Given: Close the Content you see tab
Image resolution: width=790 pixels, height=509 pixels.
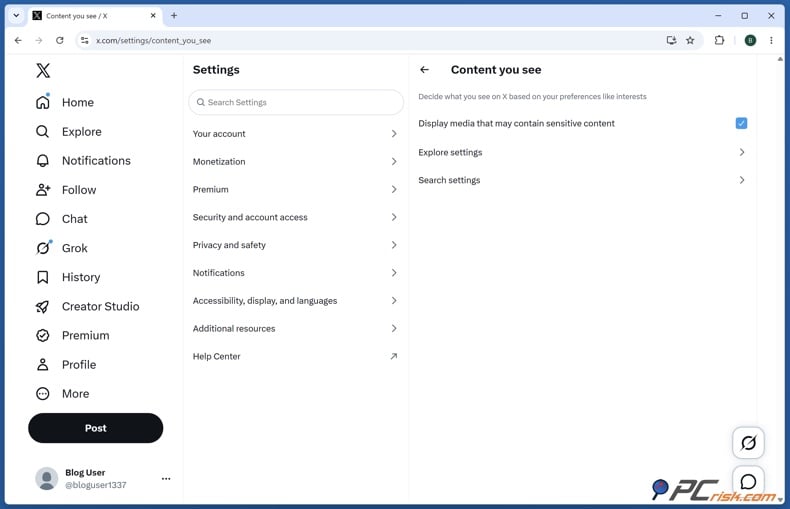Looking at the screenshot, I should point(153,16).
